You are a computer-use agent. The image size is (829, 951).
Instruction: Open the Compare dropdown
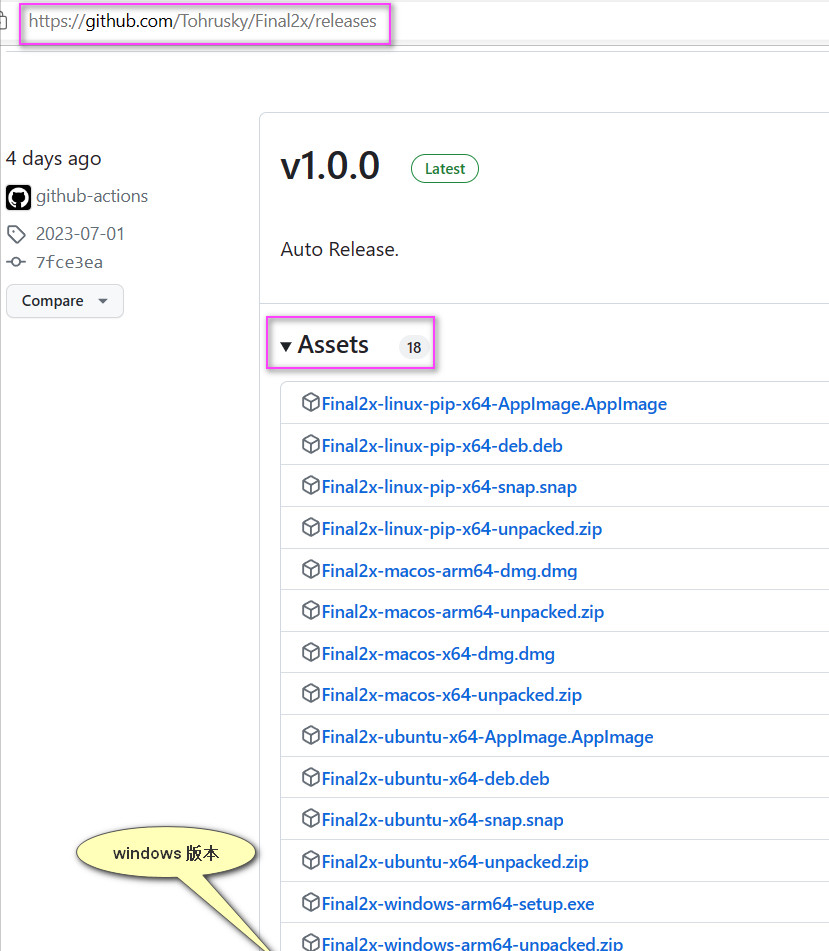[x=65, y=301]
